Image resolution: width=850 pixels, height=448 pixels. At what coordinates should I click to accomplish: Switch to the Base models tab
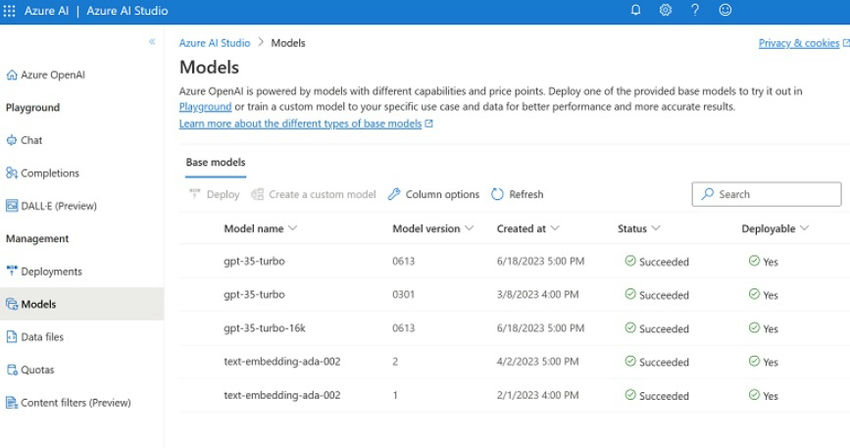[215, 162]
